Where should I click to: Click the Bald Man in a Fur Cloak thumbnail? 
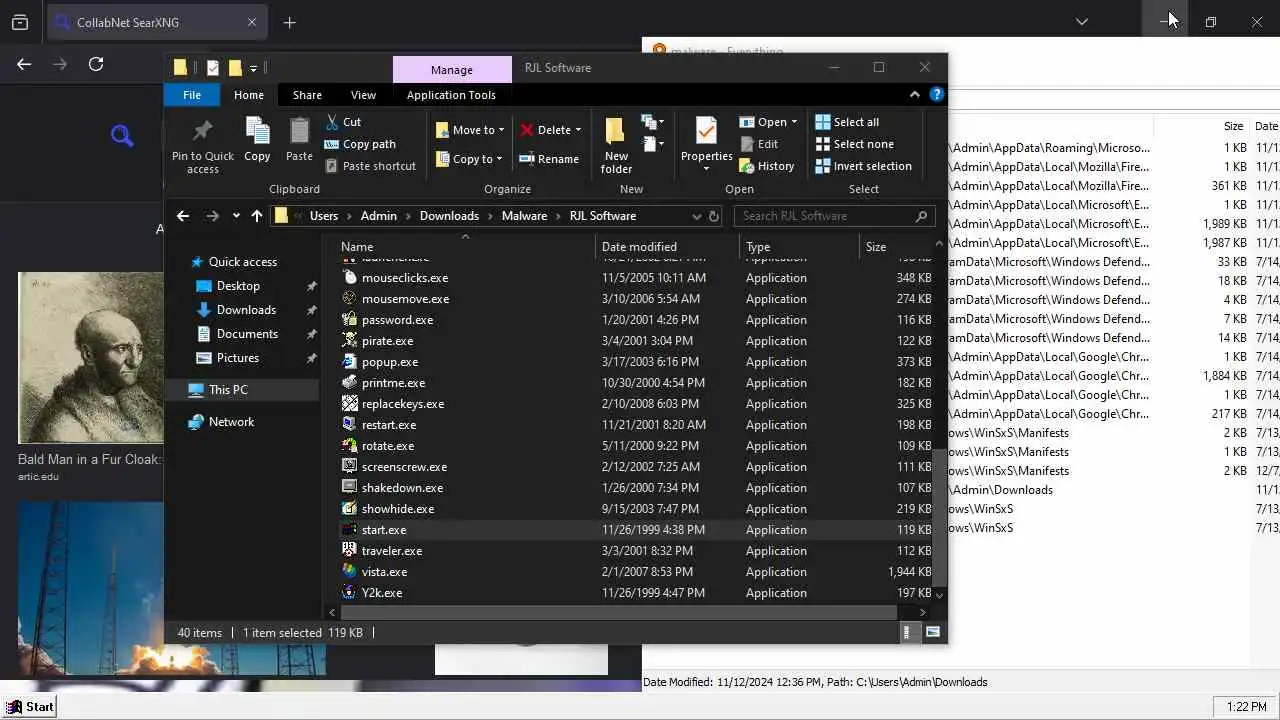(90, 357)
